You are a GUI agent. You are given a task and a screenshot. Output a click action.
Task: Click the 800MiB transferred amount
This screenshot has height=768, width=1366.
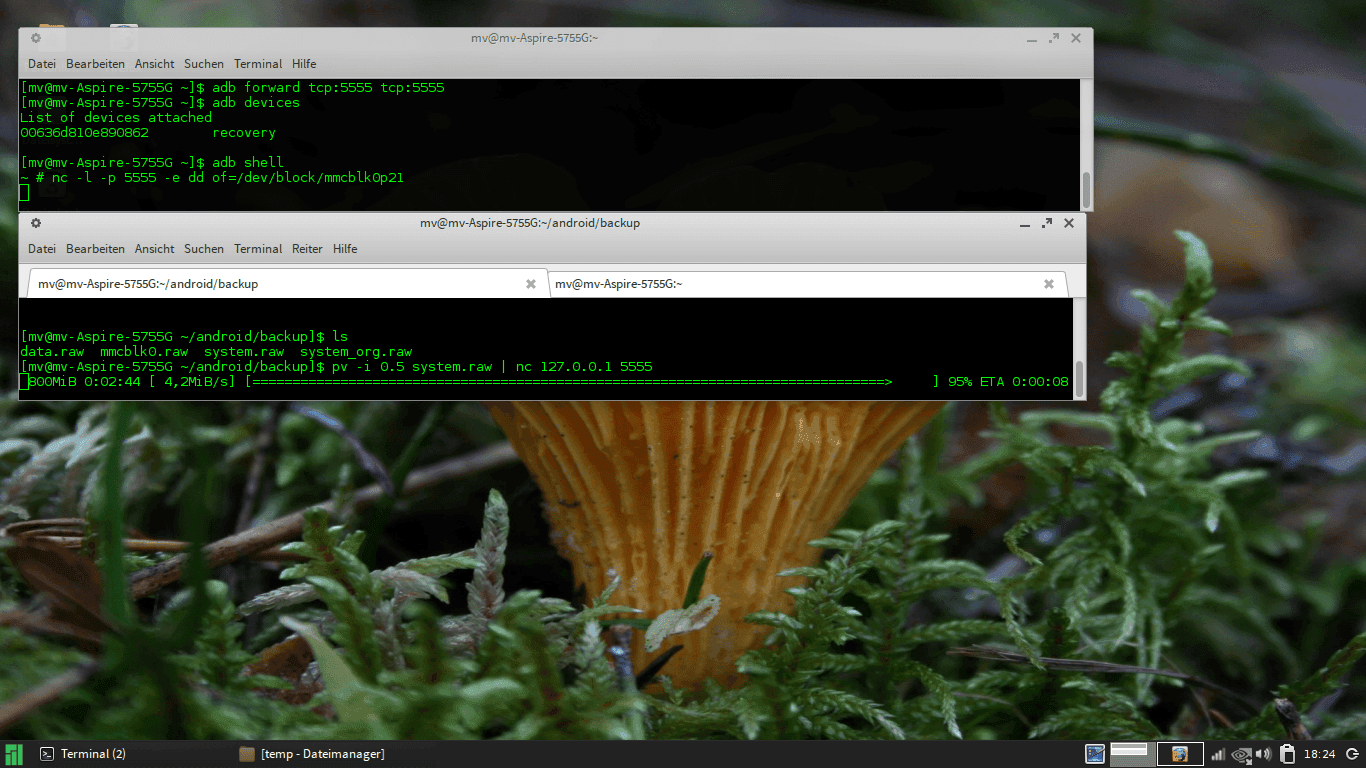tap(52, 382)
